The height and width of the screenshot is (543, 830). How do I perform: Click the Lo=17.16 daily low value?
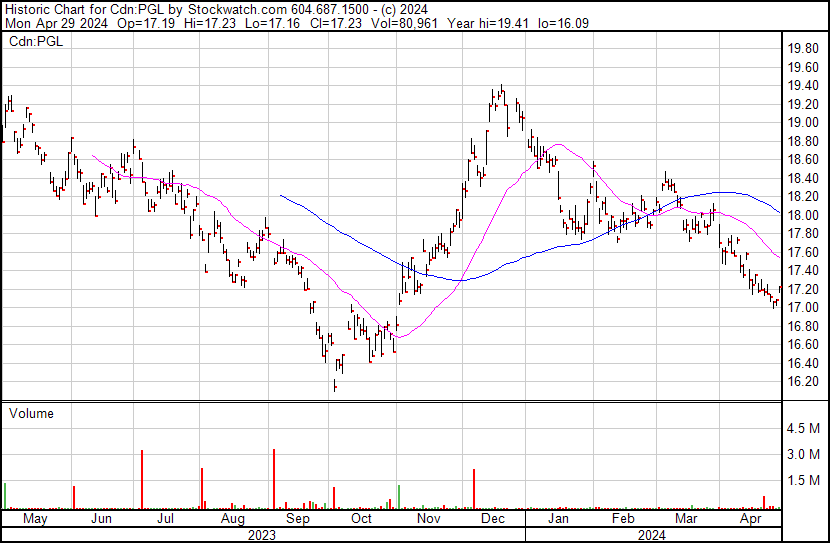point(273,23)
